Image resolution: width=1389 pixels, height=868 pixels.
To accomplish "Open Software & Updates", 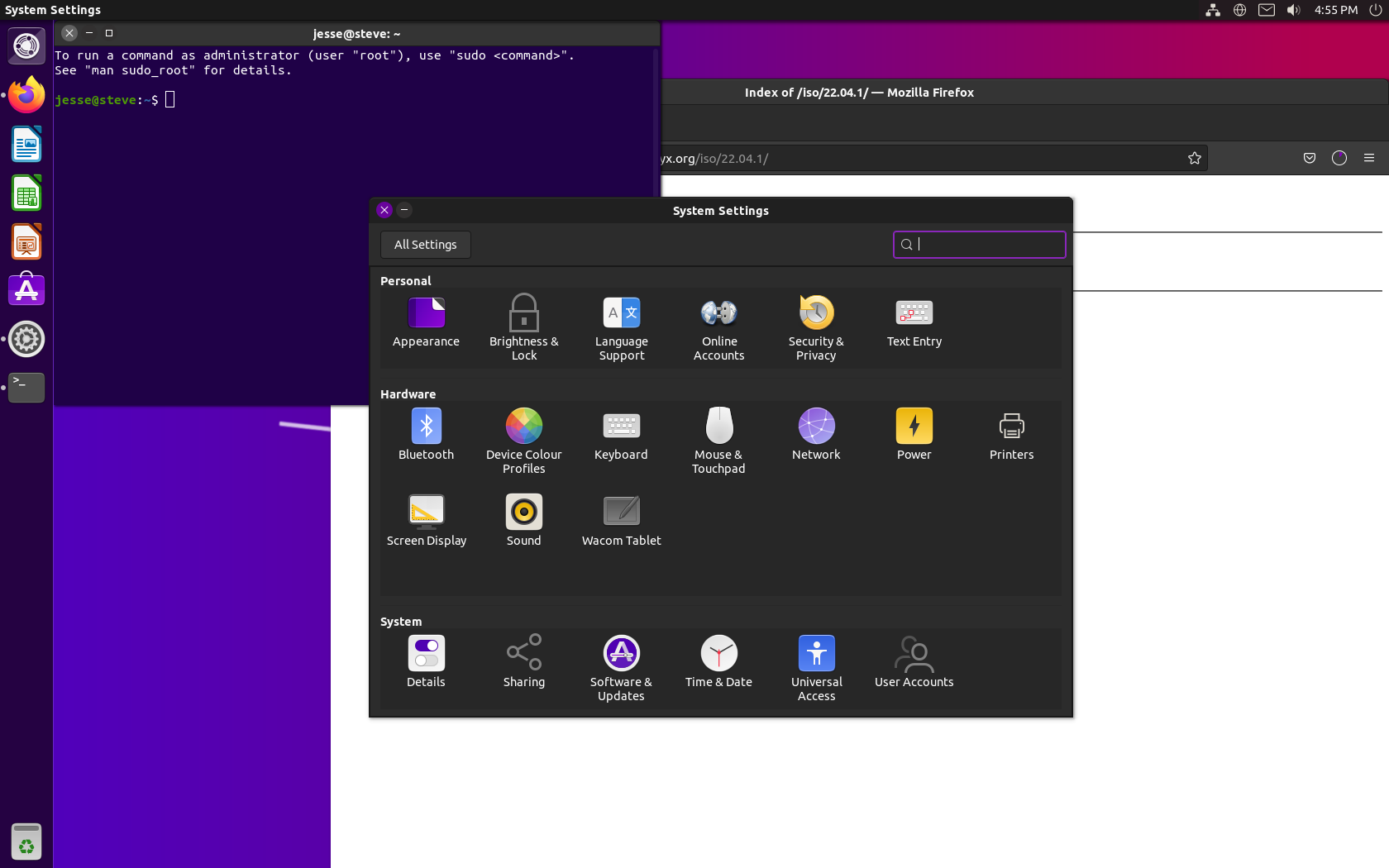I will [622, 669].
